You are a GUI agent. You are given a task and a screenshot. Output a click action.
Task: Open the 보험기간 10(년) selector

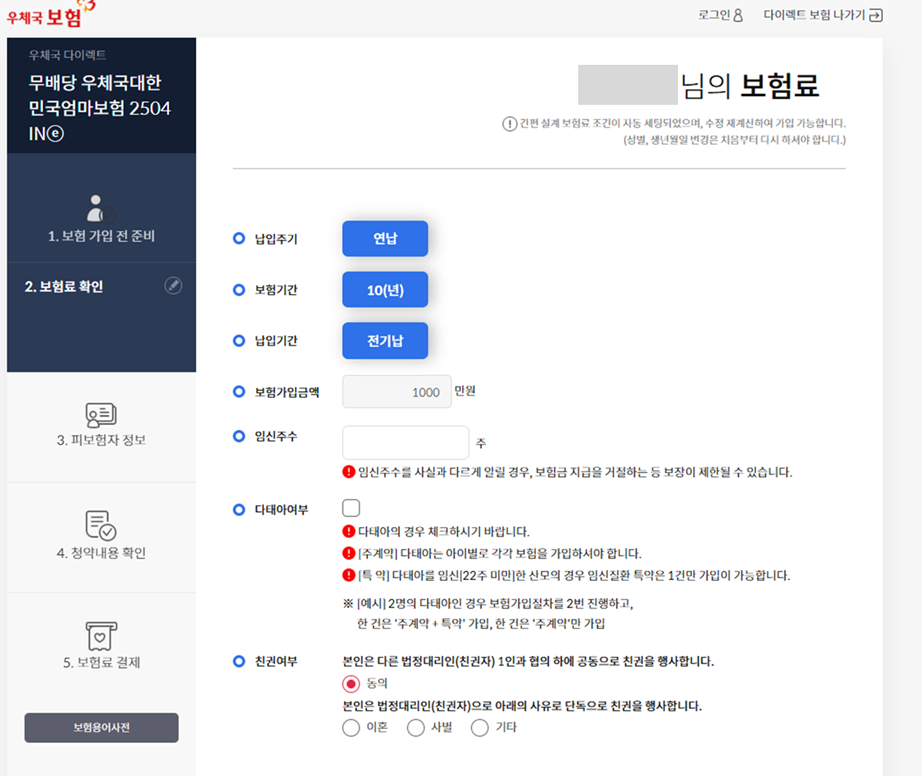point(385,290)
